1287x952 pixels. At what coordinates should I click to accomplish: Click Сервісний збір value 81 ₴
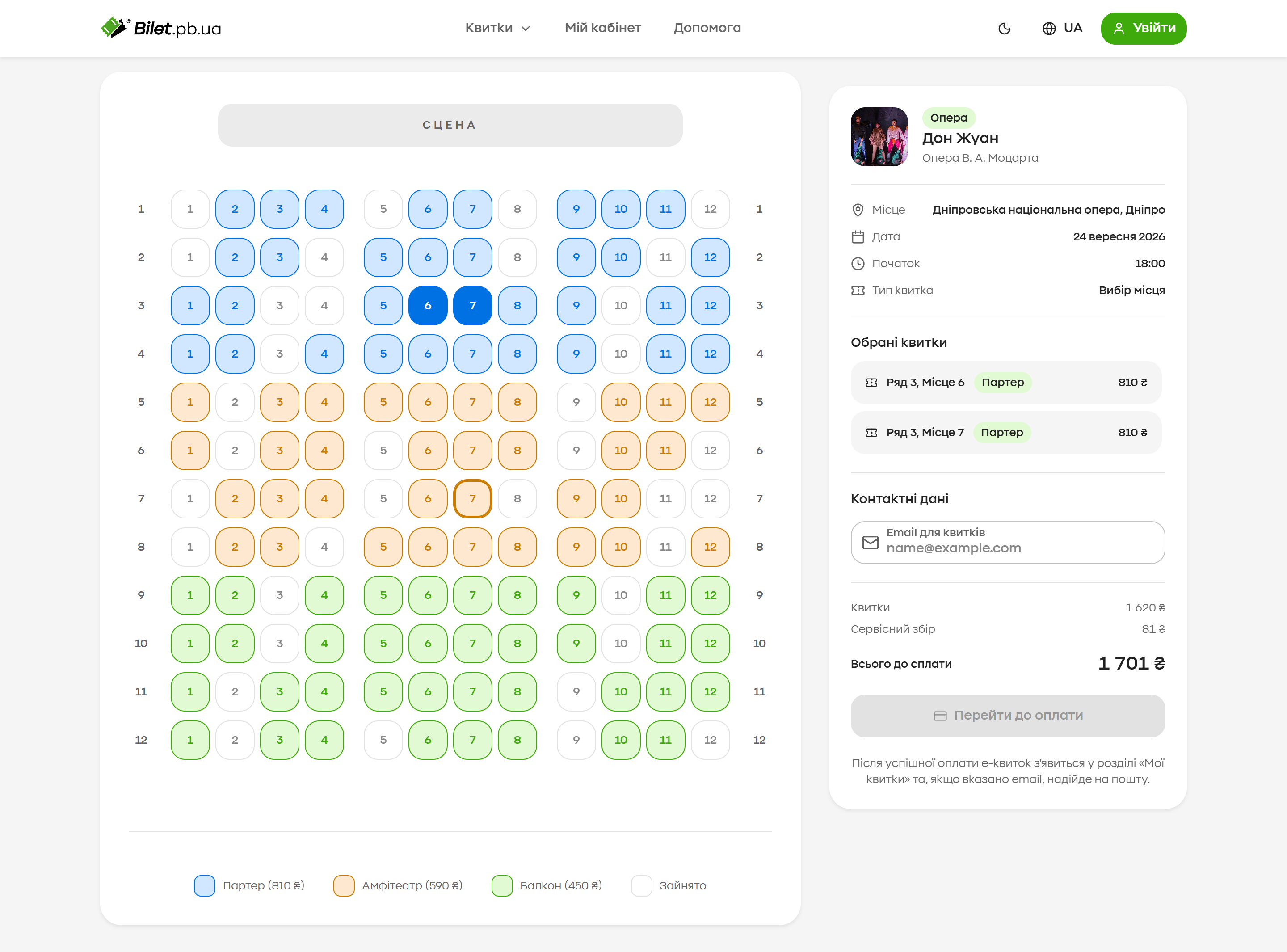pyautogui.click(x=1153, y=629)
